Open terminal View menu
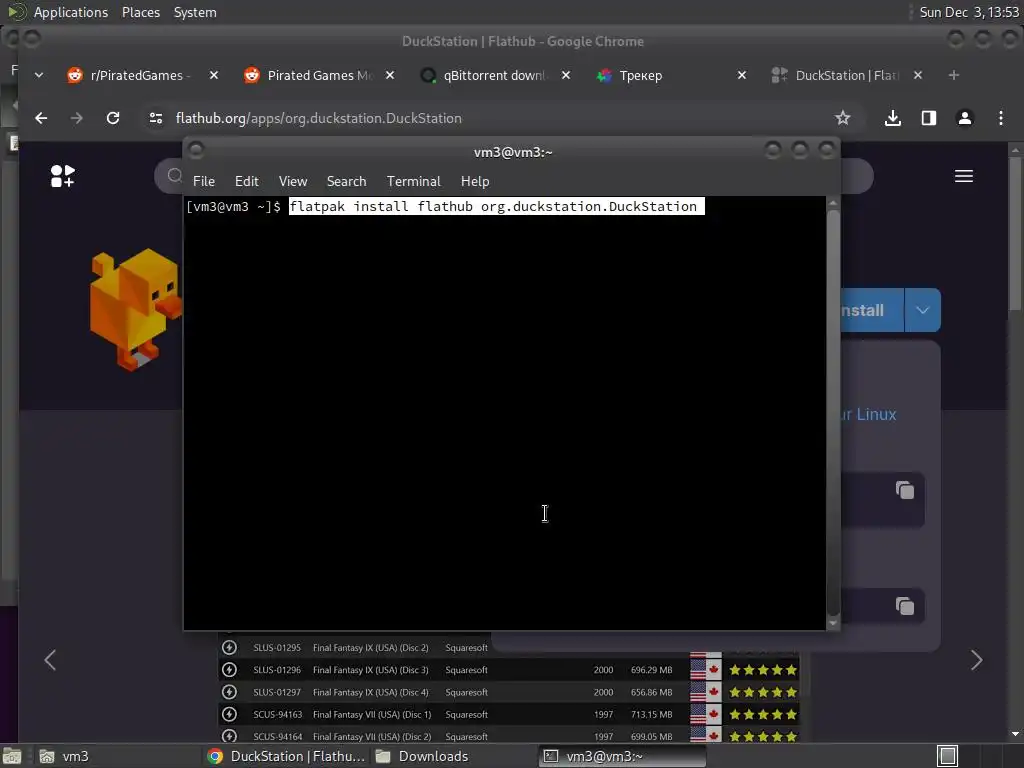The height and width of the screenshot is (768, 1024). click(x=293, y=182)
